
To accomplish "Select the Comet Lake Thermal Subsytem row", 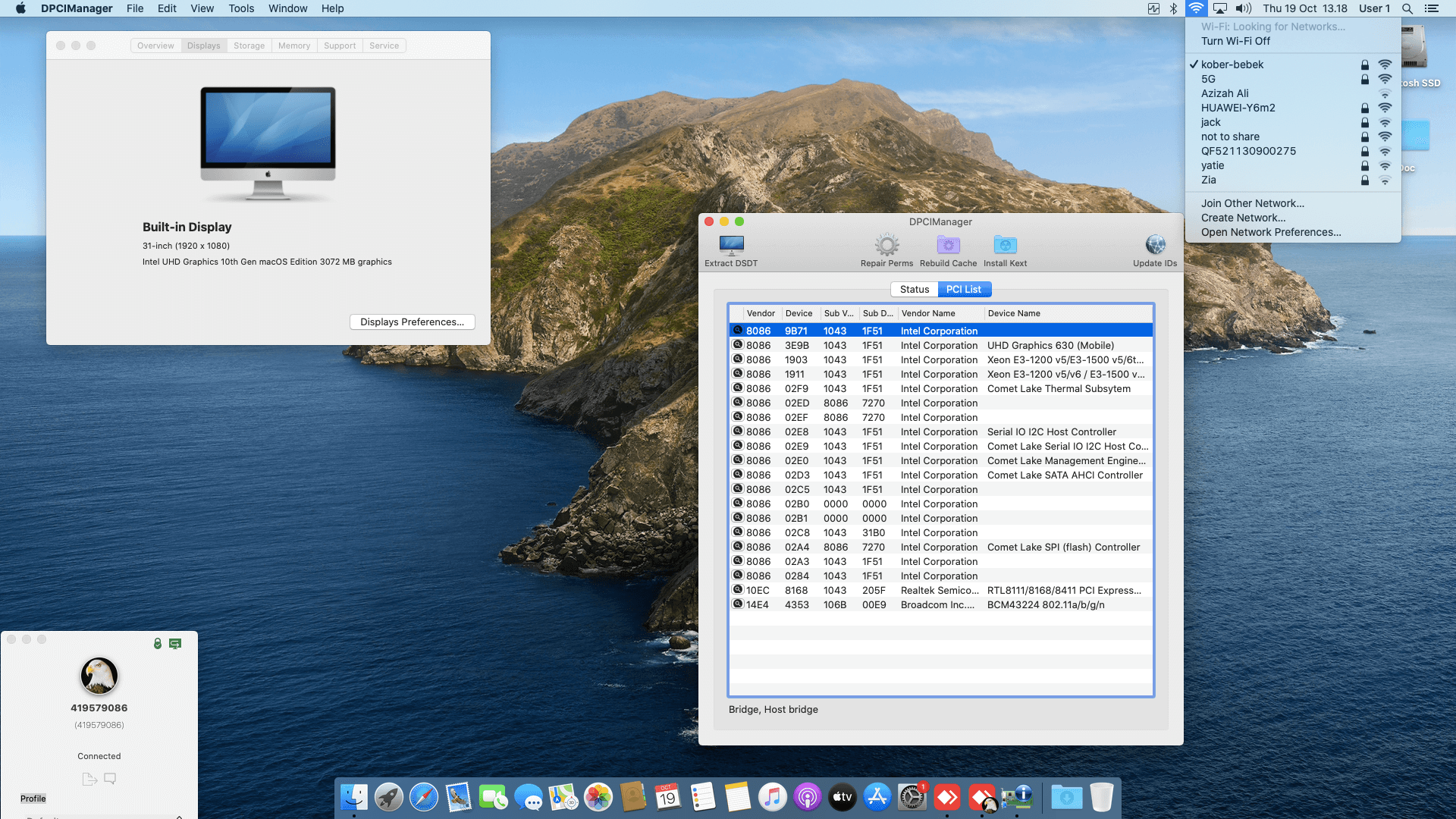I will [x=940, y=388].
